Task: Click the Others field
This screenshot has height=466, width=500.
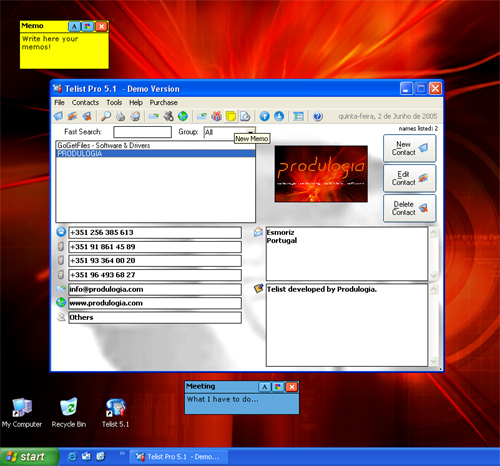Action: pyautogui.click(x=155, y=317)
